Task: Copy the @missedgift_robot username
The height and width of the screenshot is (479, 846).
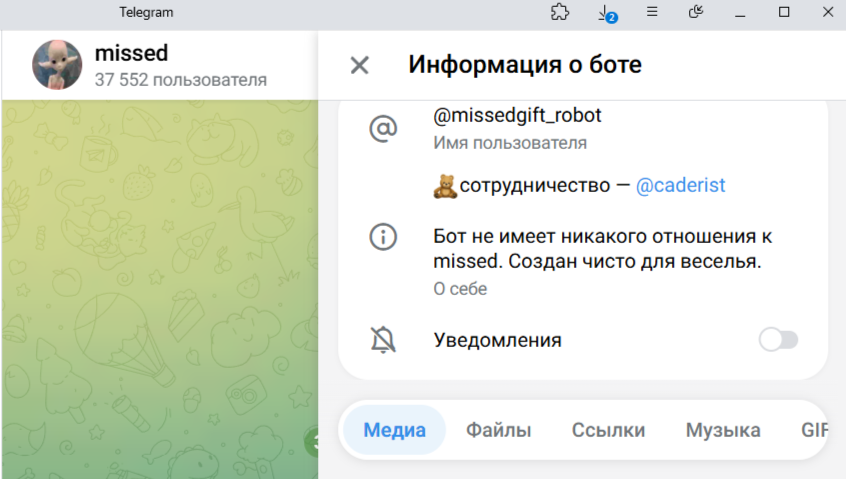Action: point(517,115)
